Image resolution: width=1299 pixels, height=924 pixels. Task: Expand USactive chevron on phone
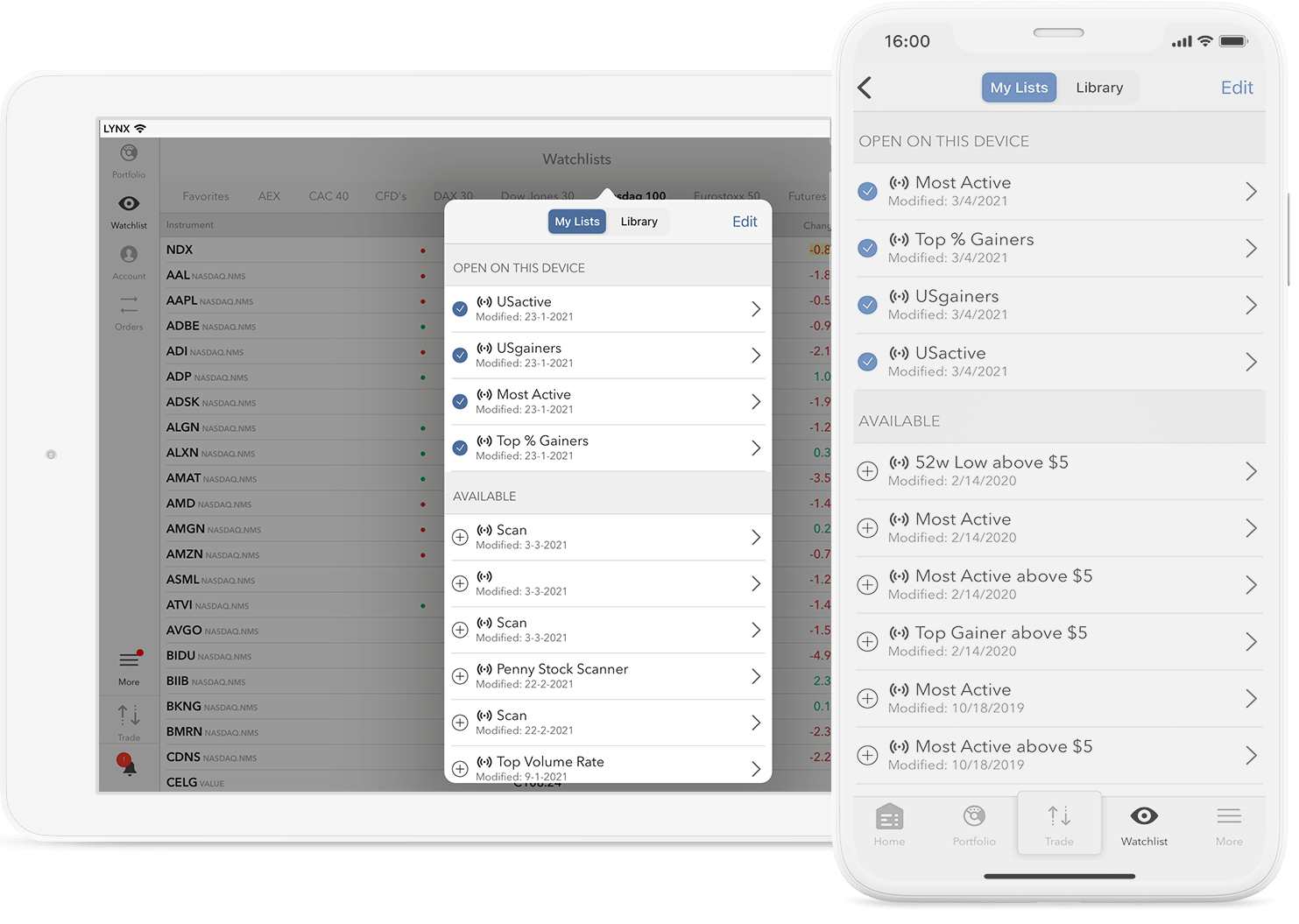(x=1251, y=362)
